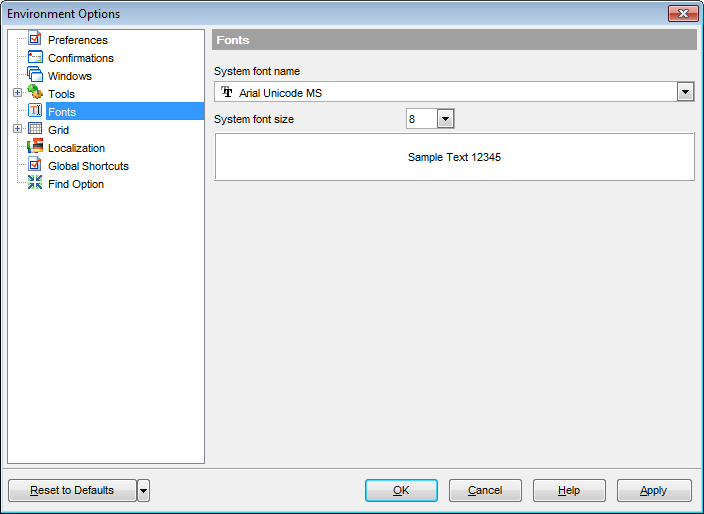This screenshot has height=514, width=704.
Task: Click the Tools icon in the tree
Action: (35, 94)
